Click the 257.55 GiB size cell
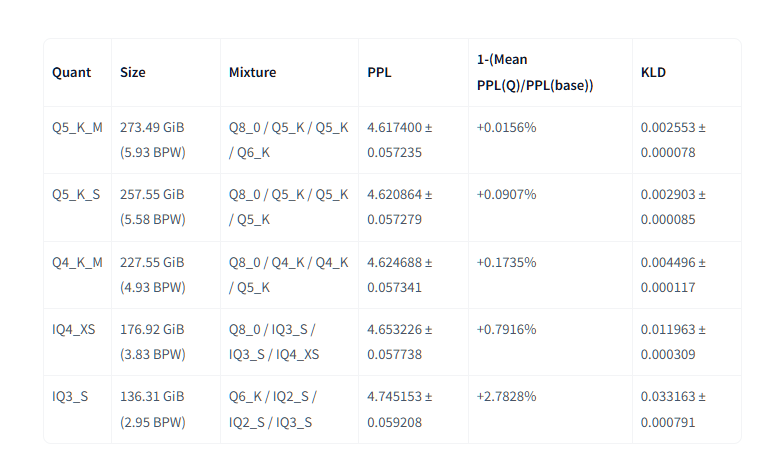 (152, 207)
